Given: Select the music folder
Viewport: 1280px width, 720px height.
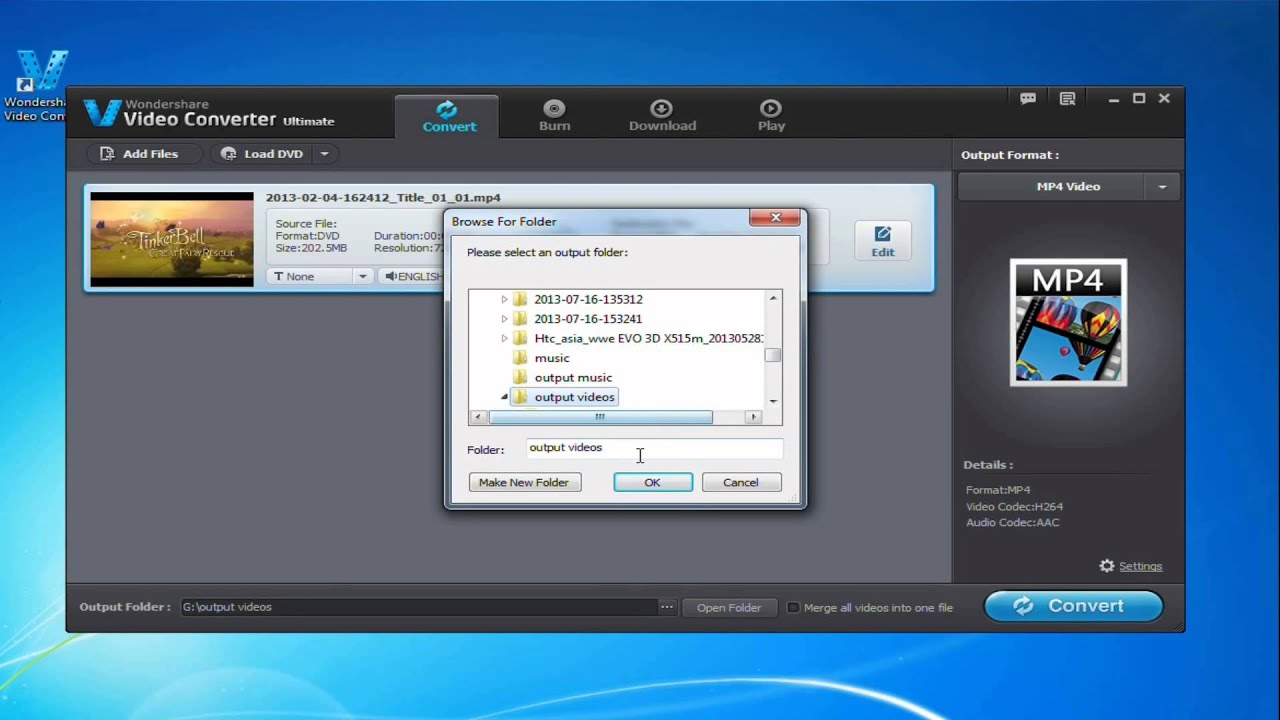Looking at the screenshot, I should point(552,358).
